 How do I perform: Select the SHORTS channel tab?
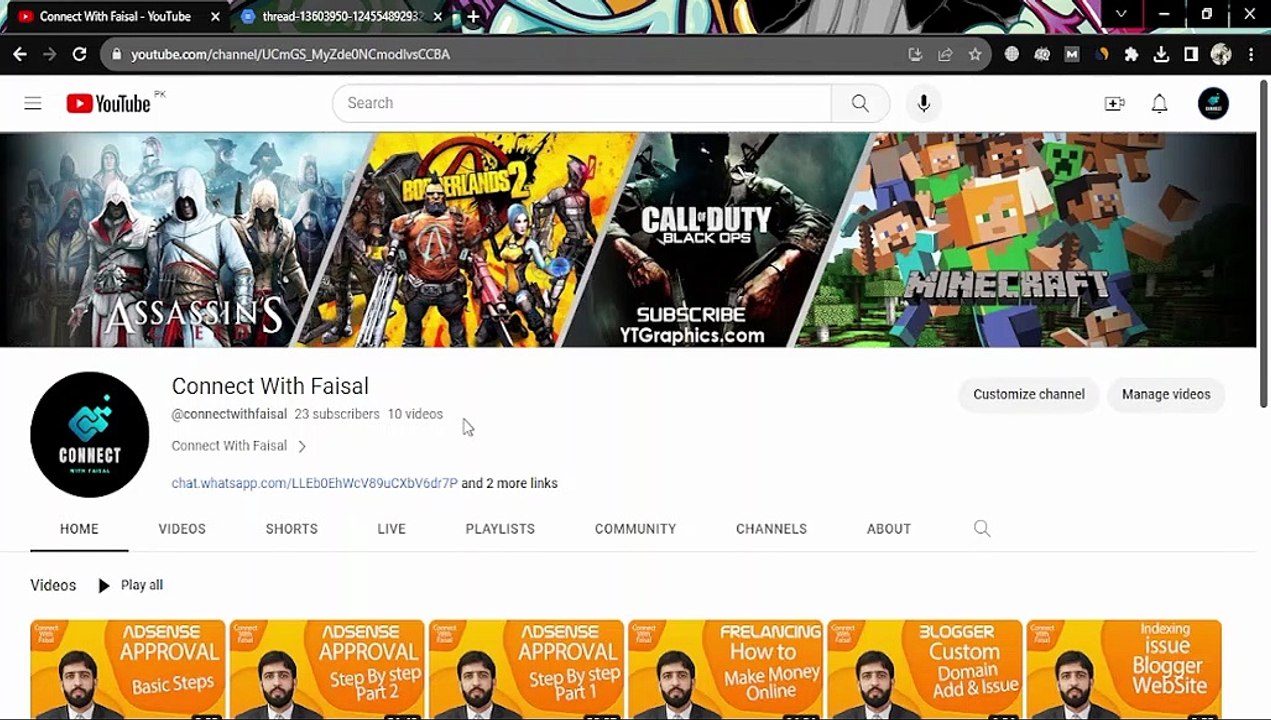(x=291, y=529)
